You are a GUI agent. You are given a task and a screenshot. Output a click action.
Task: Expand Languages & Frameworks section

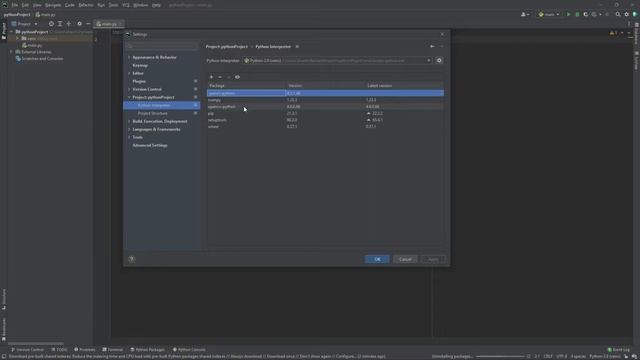(x=129, y=129)
